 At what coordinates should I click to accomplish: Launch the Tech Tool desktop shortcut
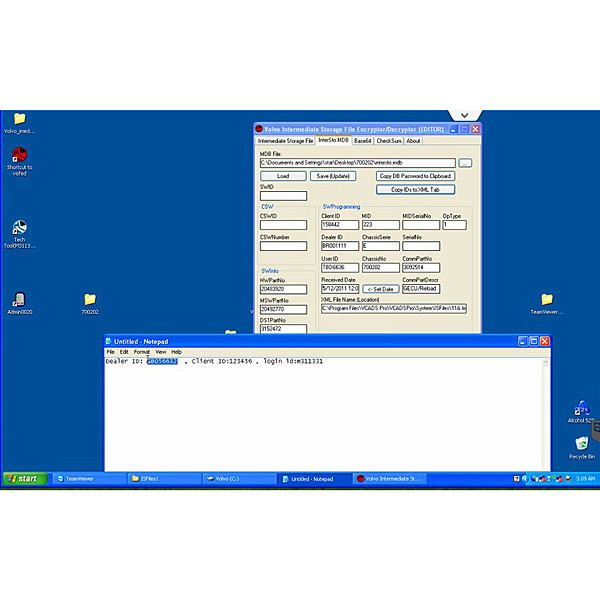coord(19,229)
